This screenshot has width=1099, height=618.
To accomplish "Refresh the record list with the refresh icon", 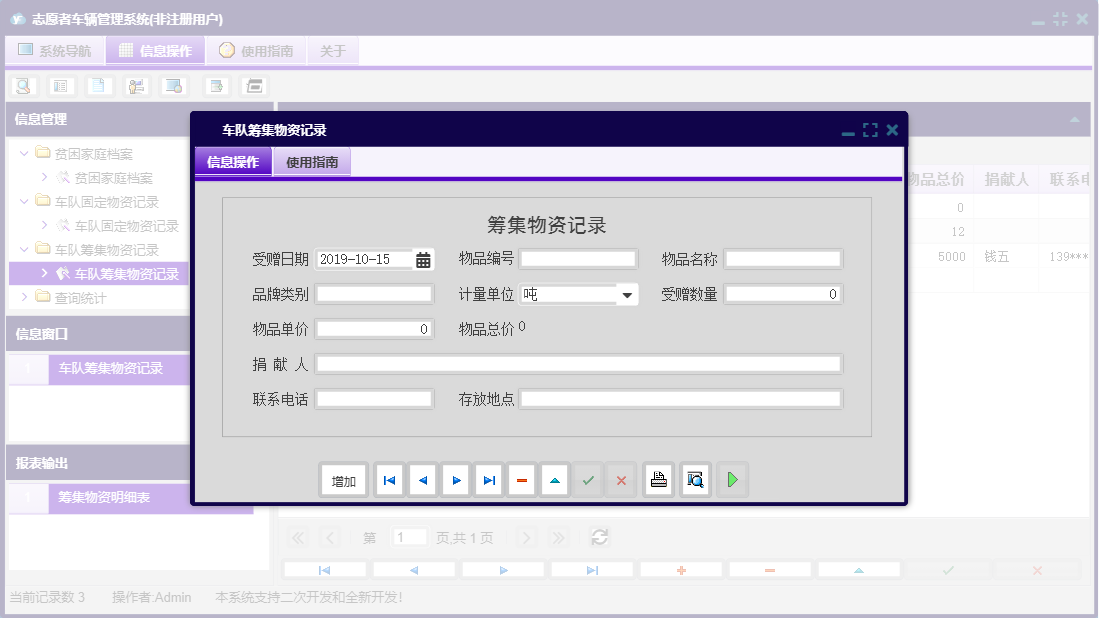I will click(x=599, y=537).
